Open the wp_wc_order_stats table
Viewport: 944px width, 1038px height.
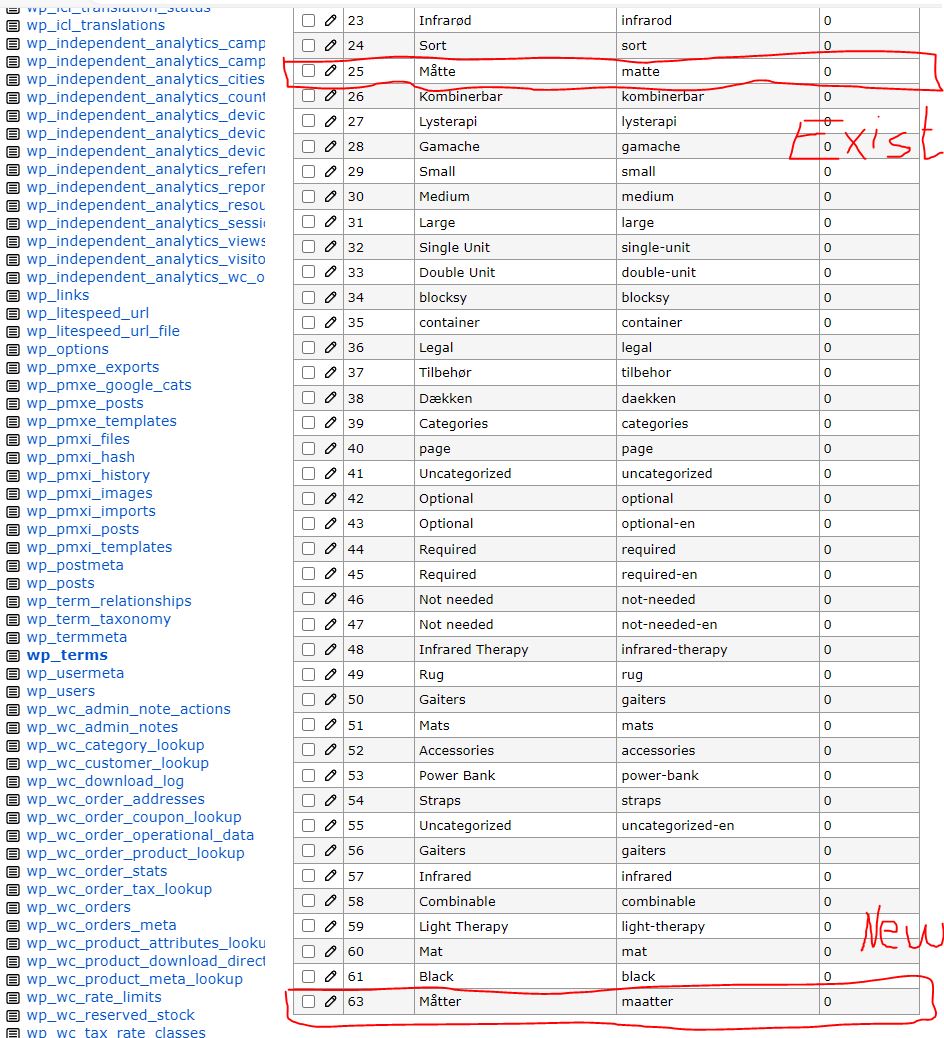point(97,871)
